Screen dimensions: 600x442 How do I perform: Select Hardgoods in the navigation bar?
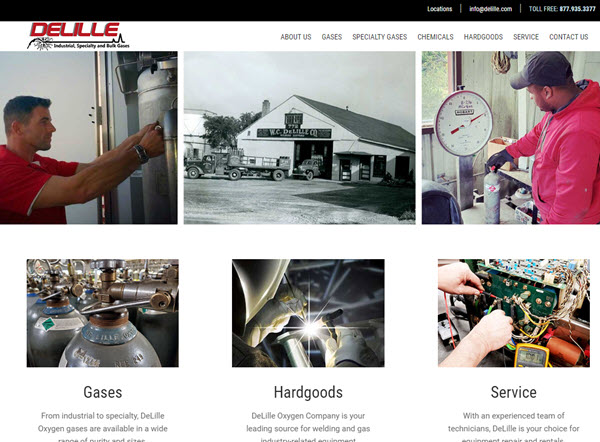point(483,37)
